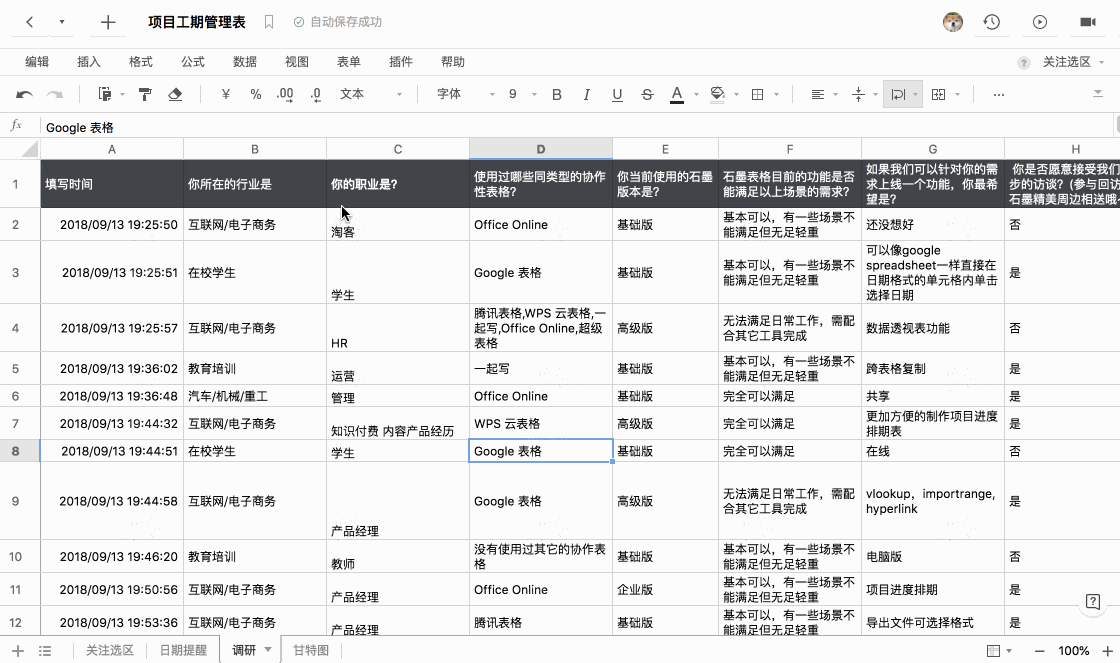
Task: Redo the last action
Action: click(x=55, y=94)
